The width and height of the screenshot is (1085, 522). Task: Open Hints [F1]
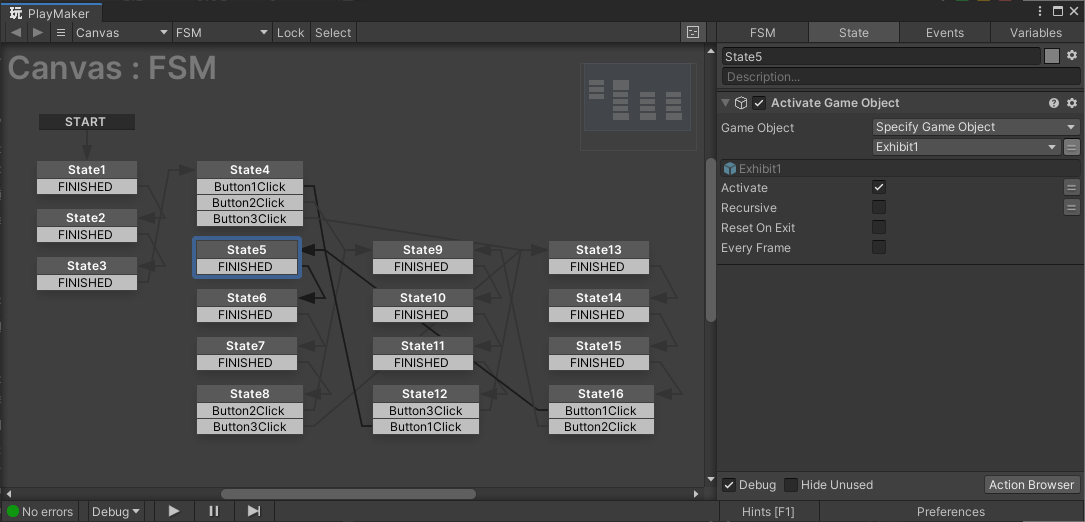click(768, 512)
